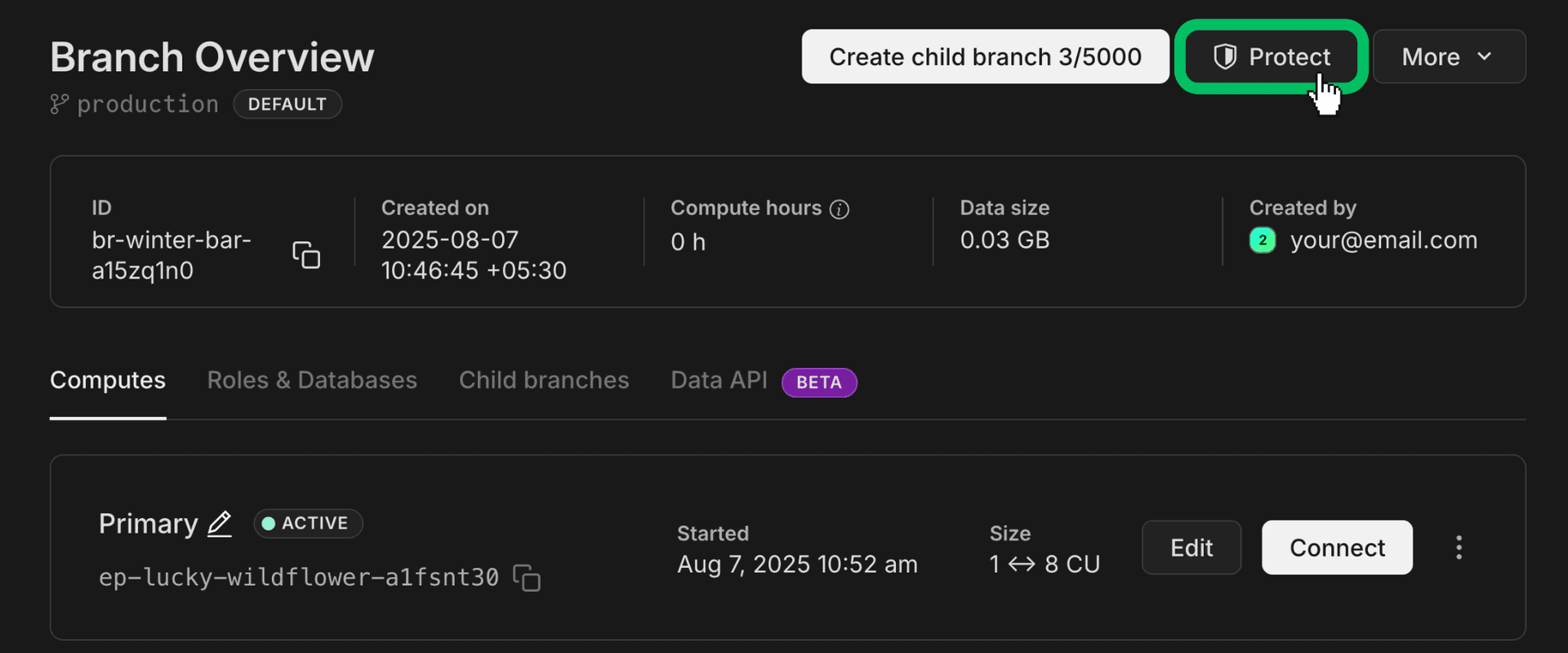
Task: Click the DEFAULT badge next to production
Action: tap(287, 104)
